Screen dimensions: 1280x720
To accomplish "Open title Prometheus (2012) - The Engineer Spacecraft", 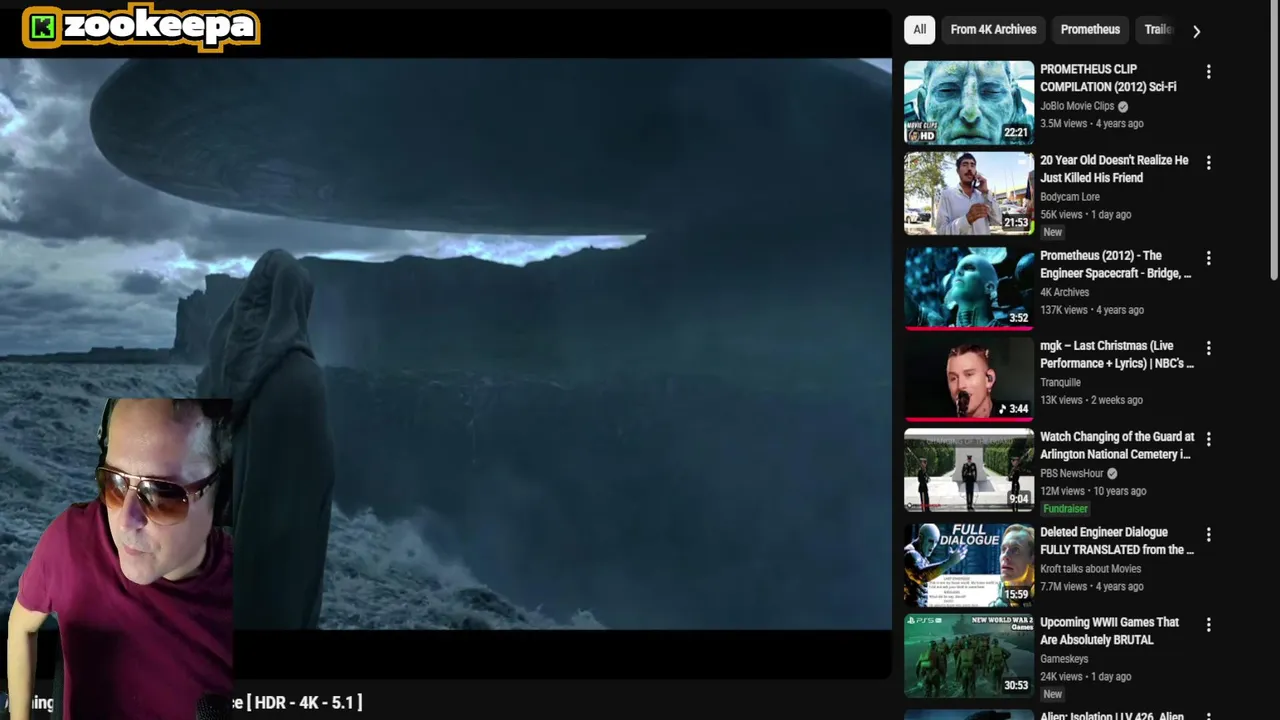I will click(x=1115, y=264).
